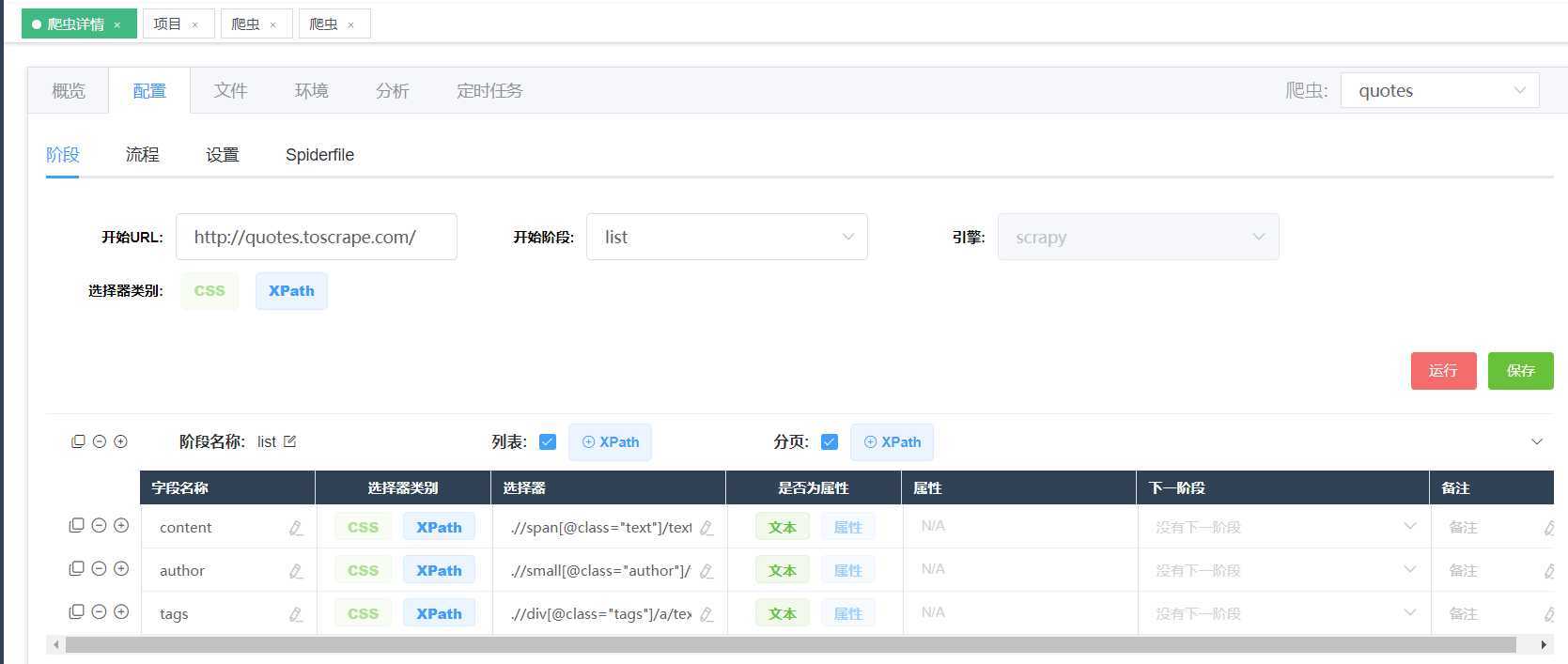The image size is (1568, 664).
Task: Open the 定时任务 tab
Action: coord(489,90)
